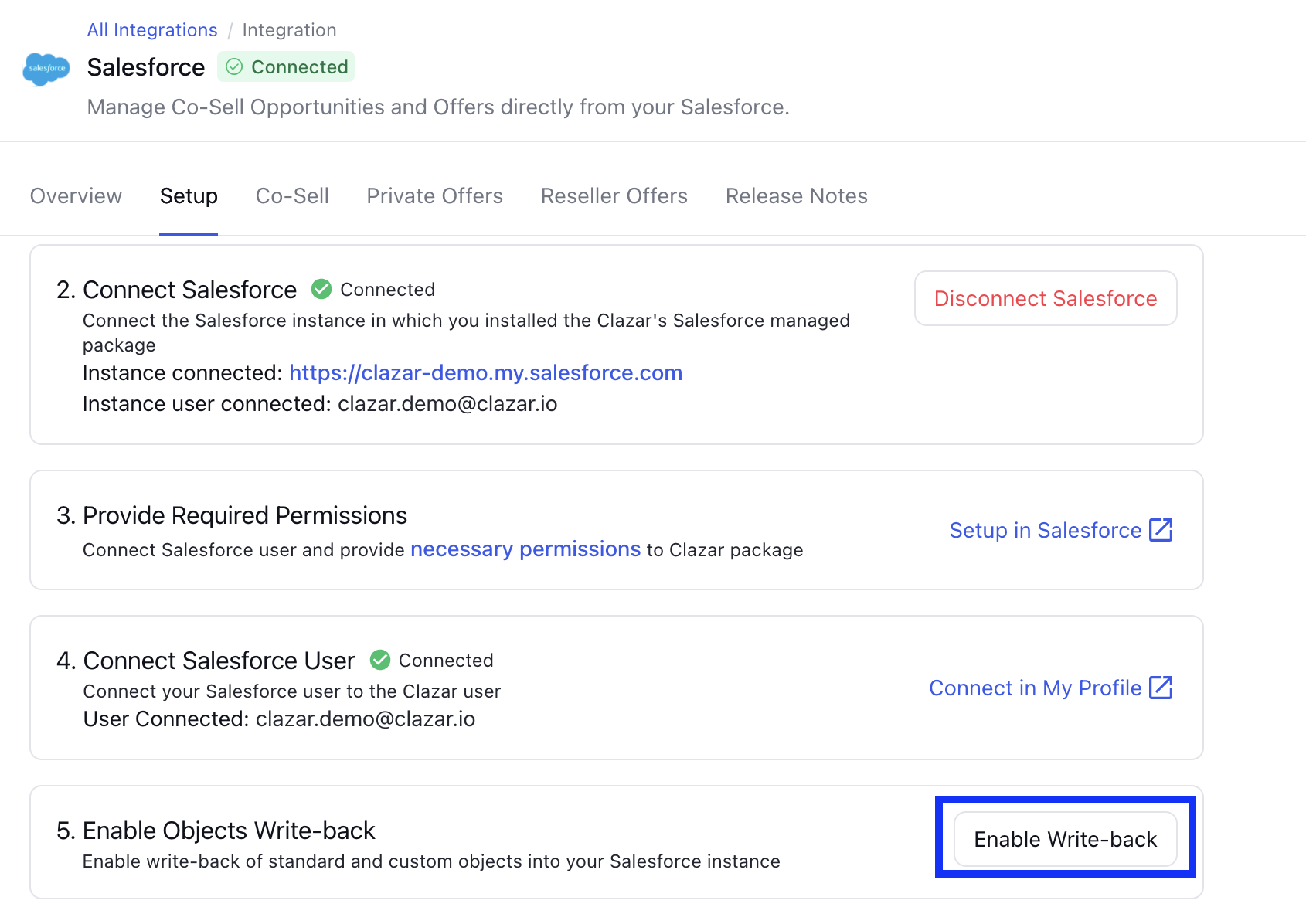The image size is (1306, 924).
Task: Click 'Instance user connected: clazar.demo@clazar.io' text
Action: click(320, 404)
